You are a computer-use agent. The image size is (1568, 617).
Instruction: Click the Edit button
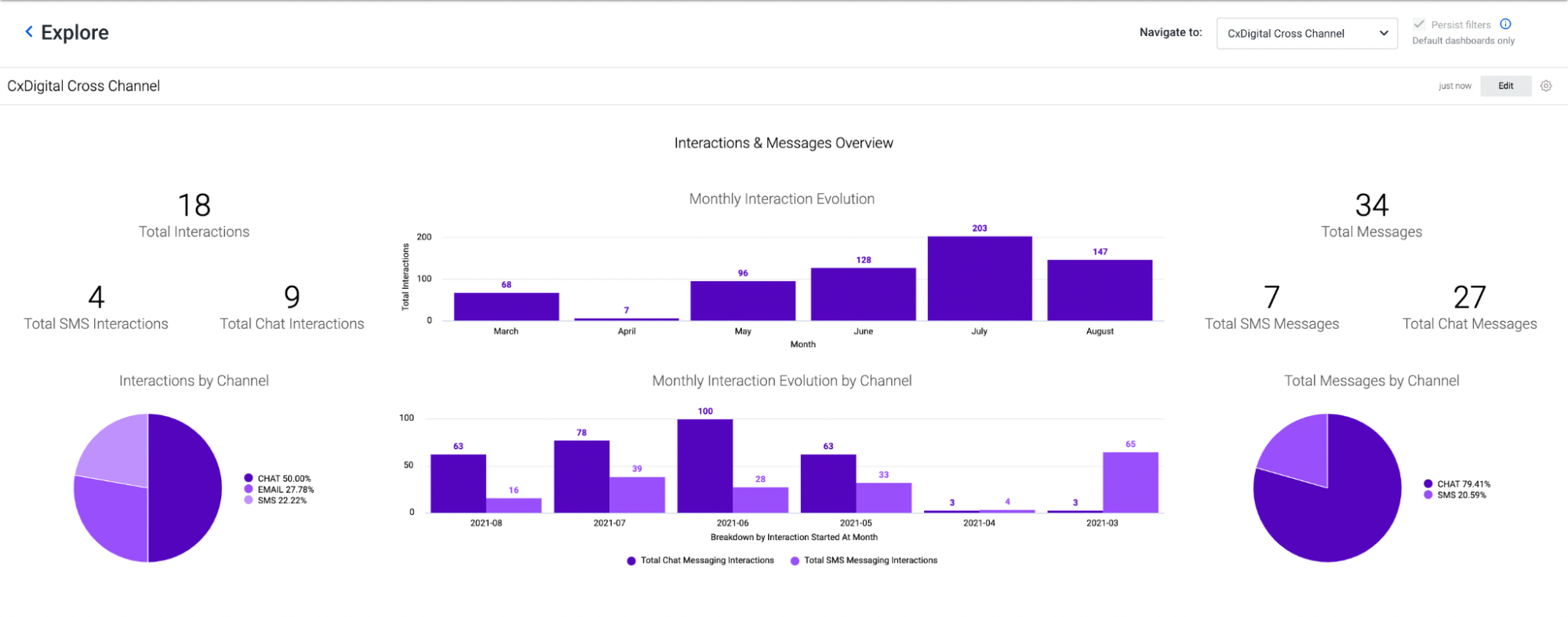pyautogui.click(x=1505, y=86)
